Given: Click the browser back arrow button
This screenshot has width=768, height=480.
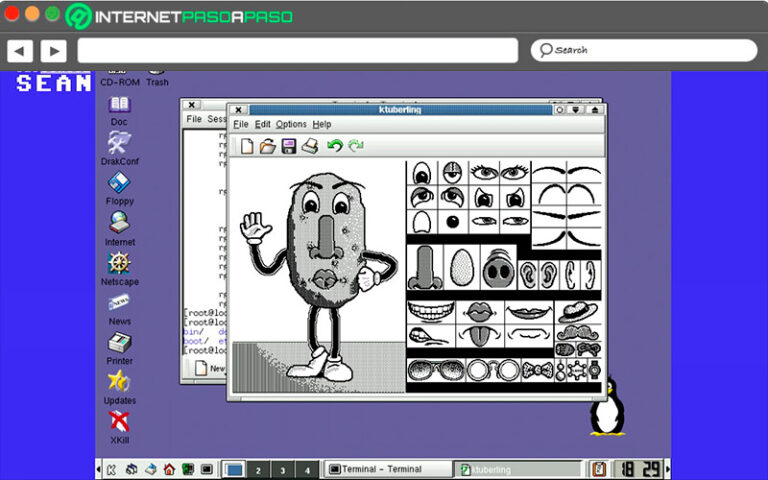Looking at the screenshot, I should coord(20,50).
